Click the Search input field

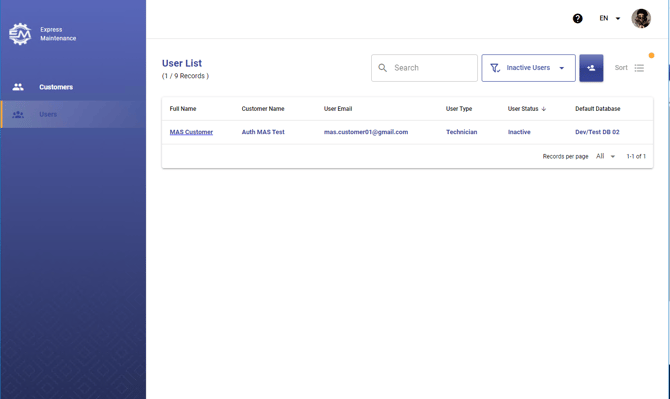click(x=424, y=68)
